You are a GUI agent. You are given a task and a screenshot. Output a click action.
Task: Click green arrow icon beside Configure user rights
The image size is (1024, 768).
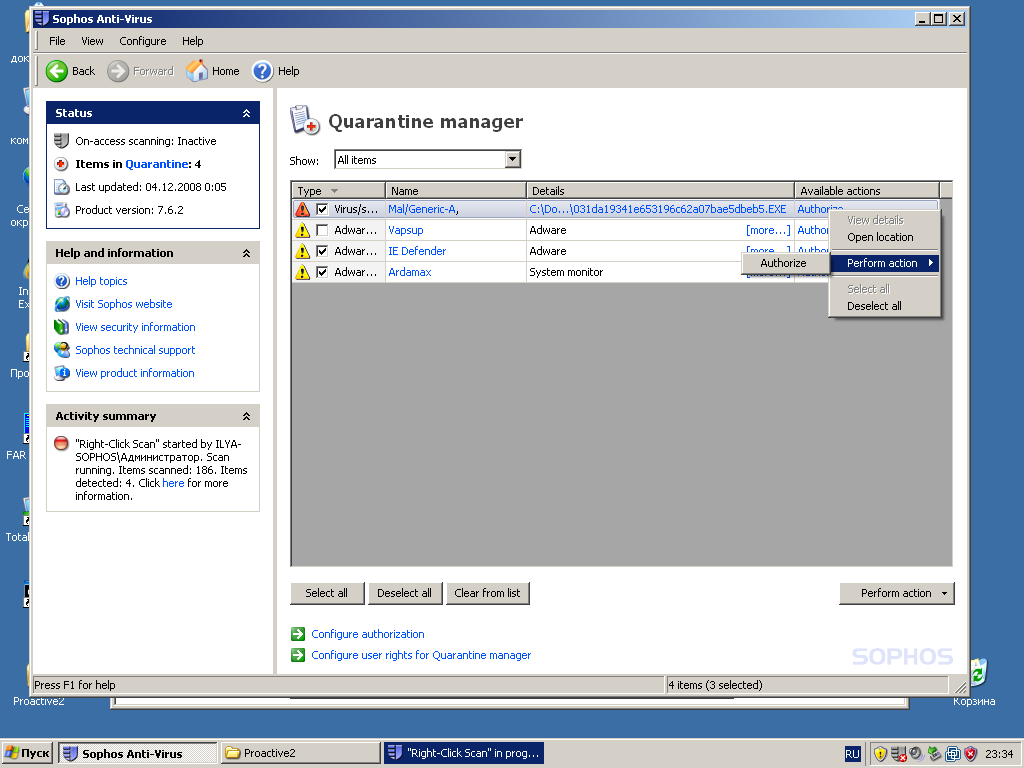(x=298, y=655)
